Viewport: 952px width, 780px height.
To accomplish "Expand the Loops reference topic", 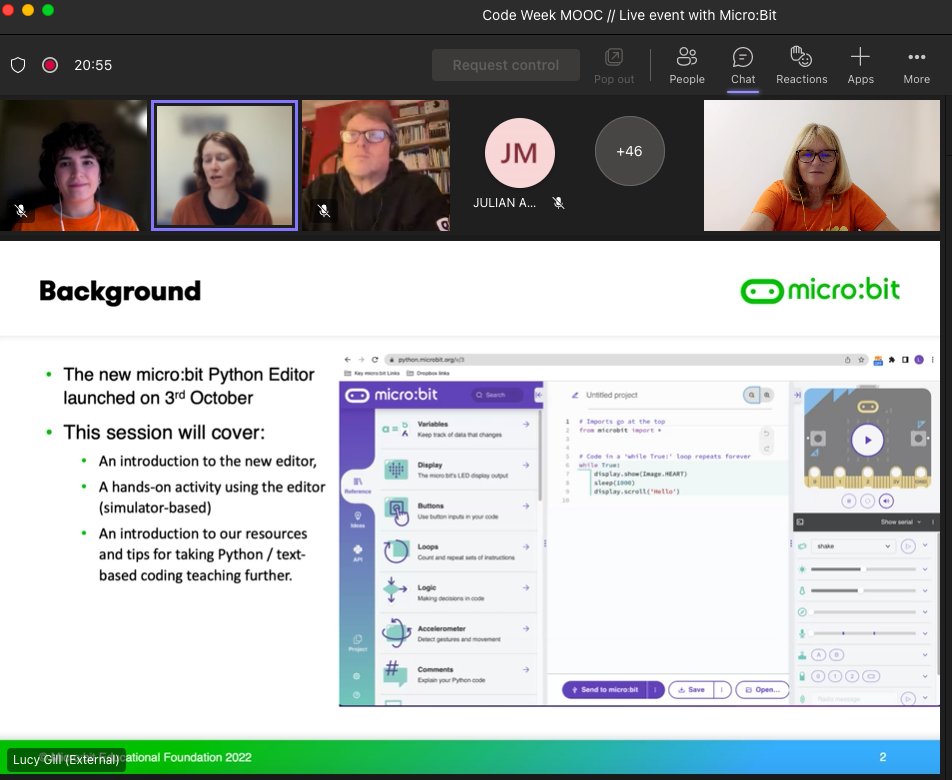I will tap(457, 552).
